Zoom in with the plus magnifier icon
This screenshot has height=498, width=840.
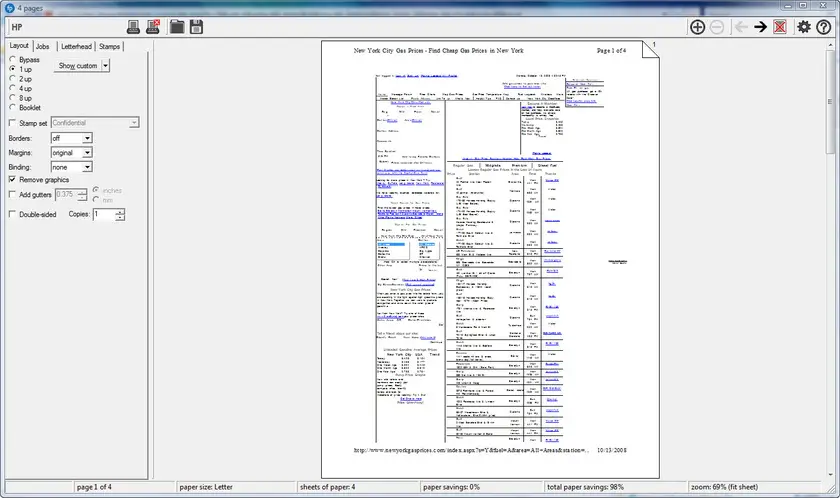[698, 27]
